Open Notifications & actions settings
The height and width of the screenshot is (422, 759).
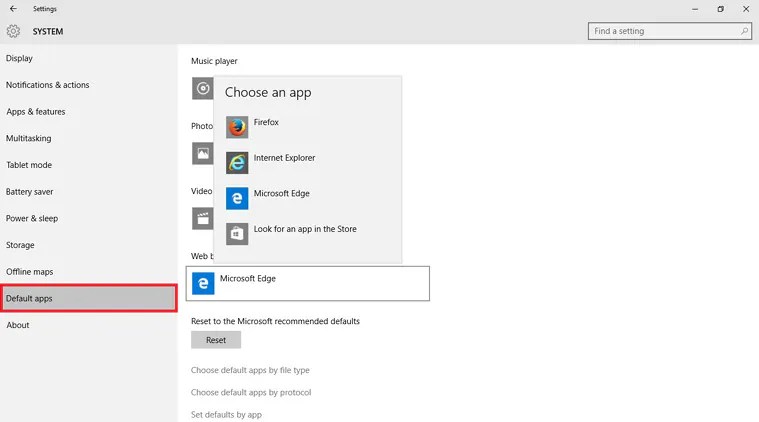coord(47,85)
